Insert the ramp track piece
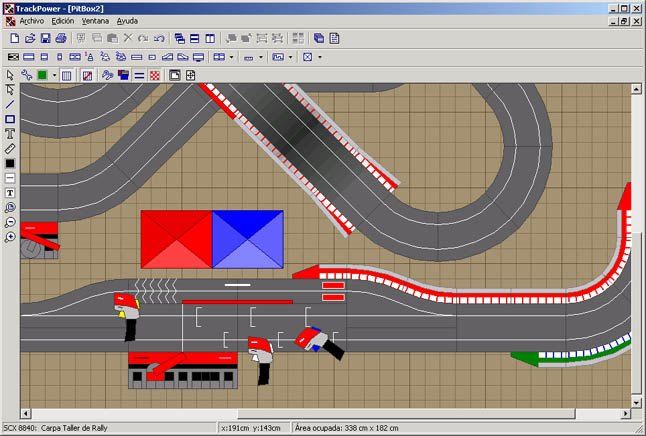The image size is (646, 436). pos(167,57)
